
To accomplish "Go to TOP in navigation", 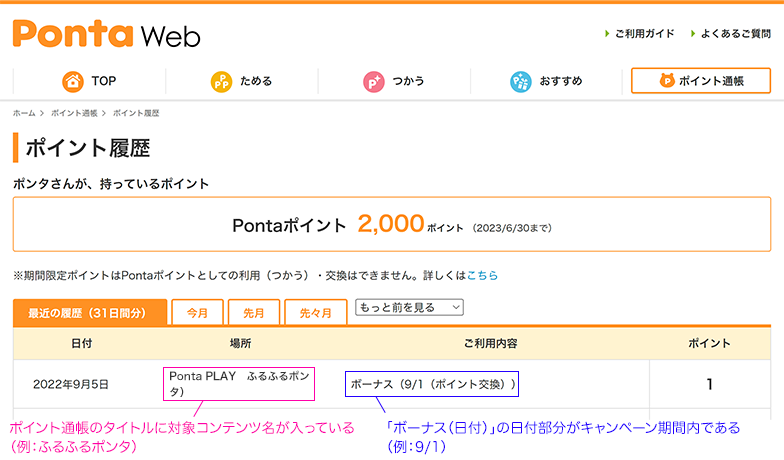I will pyautogui.click(x=90, y=81).
